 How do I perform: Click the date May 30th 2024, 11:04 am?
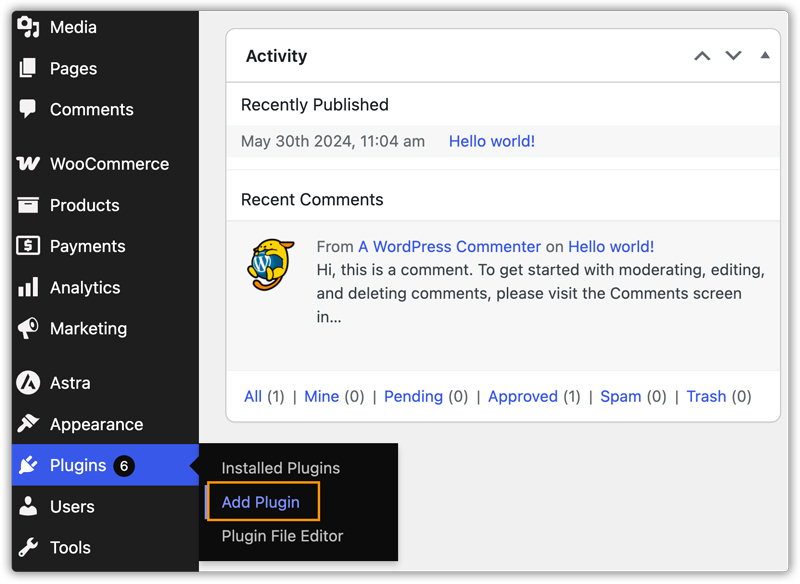pyautogui.click(x=333, y=141)
